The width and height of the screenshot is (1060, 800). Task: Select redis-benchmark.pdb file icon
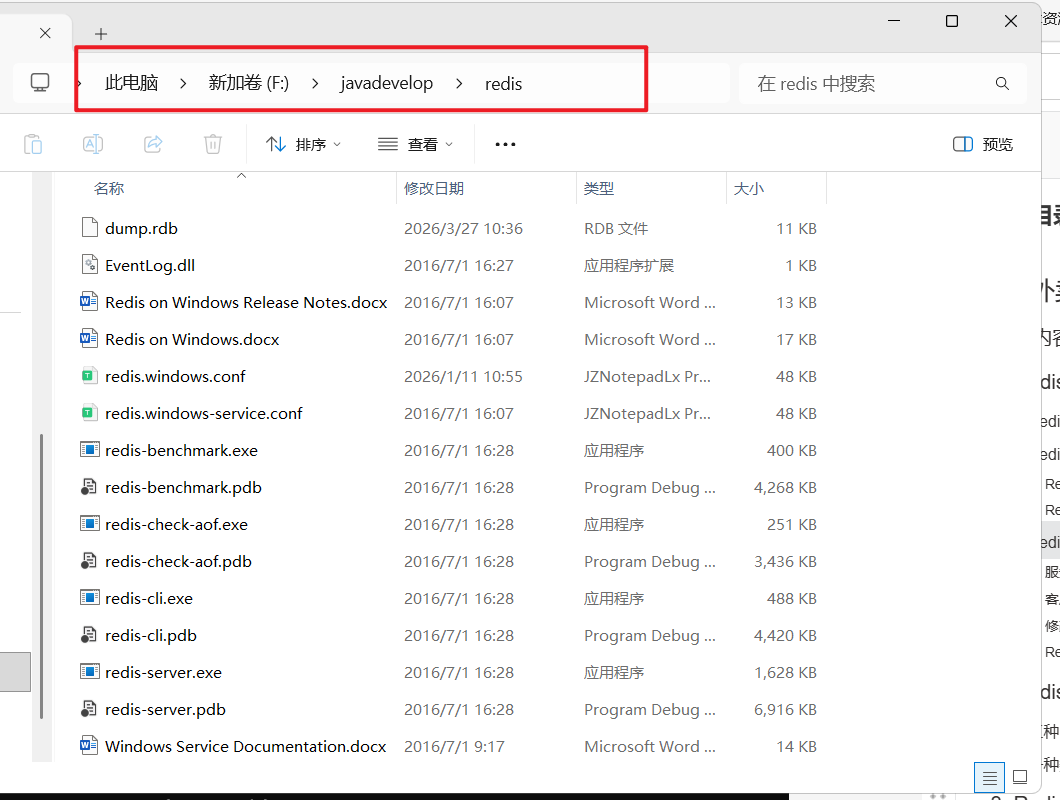(89, 487)
